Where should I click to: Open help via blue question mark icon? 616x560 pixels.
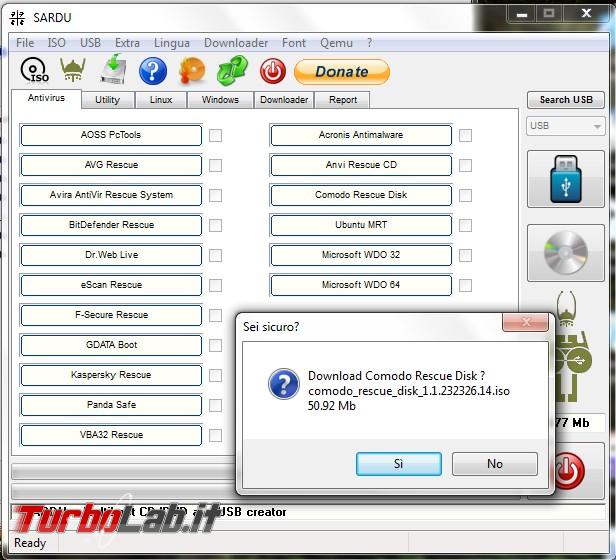click(x=153, y=71)
